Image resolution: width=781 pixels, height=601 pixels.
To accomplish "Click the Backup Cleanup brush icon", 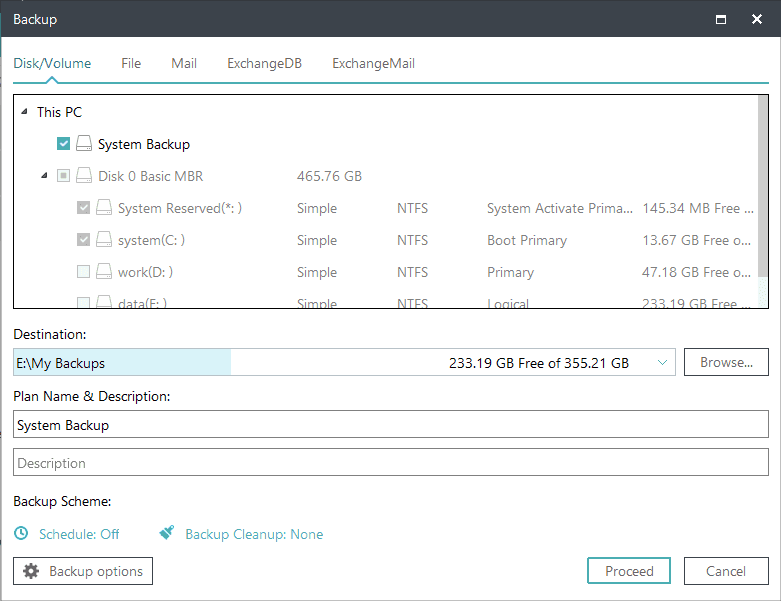I will tap(168, 534).
